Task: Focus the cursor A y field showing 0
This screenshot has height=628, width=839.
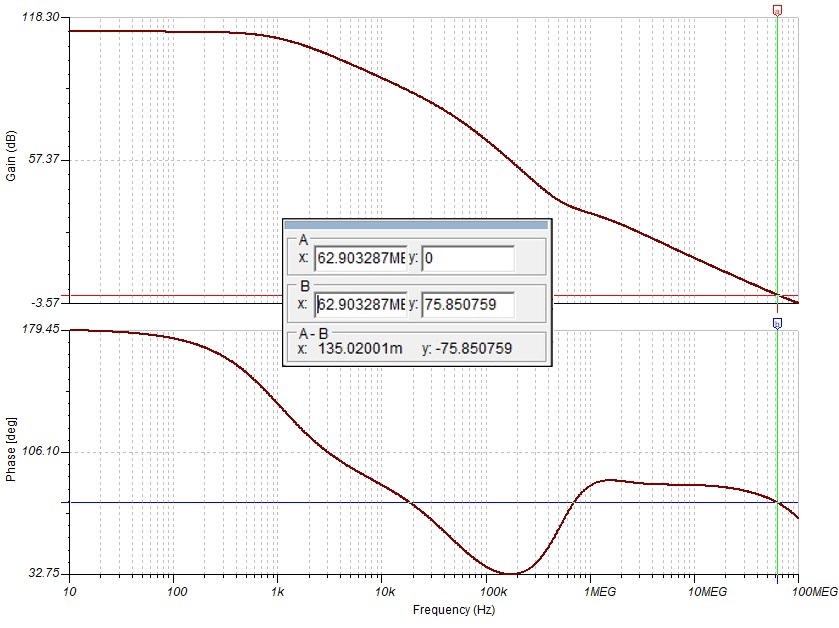Action: [x=467, y=259]
